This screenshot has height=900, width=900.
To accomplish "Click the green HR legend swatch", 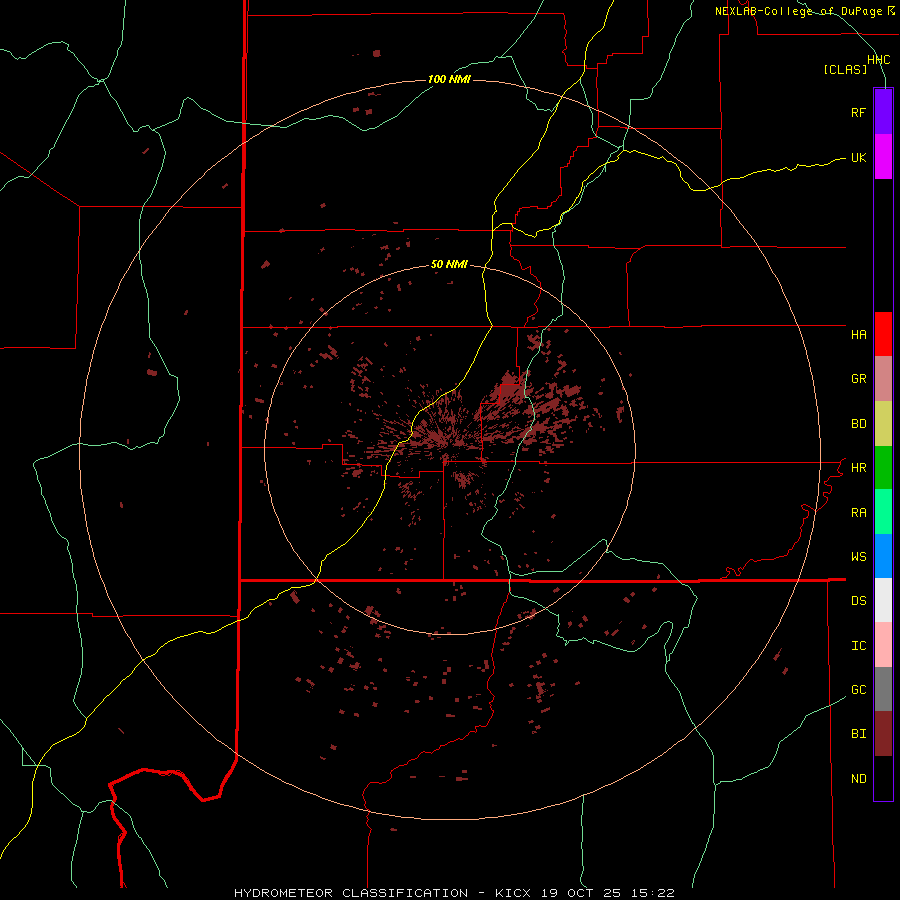I will pyautogui.click(x=883, y=468).
